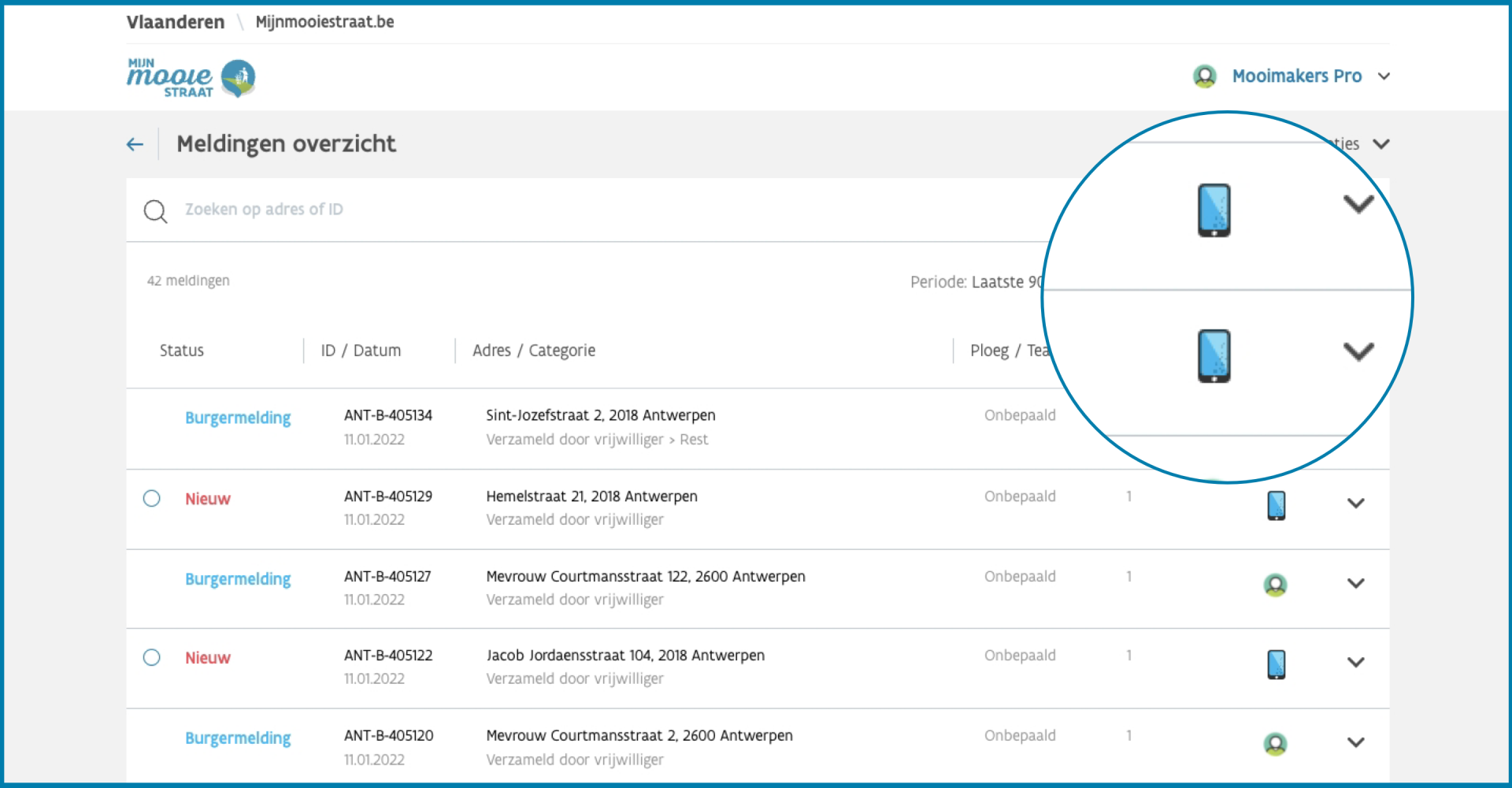Click the Burgermelding status for ANT-B-405134
This screenshot has height=788, width=1512.
click(x=238, y=418)
